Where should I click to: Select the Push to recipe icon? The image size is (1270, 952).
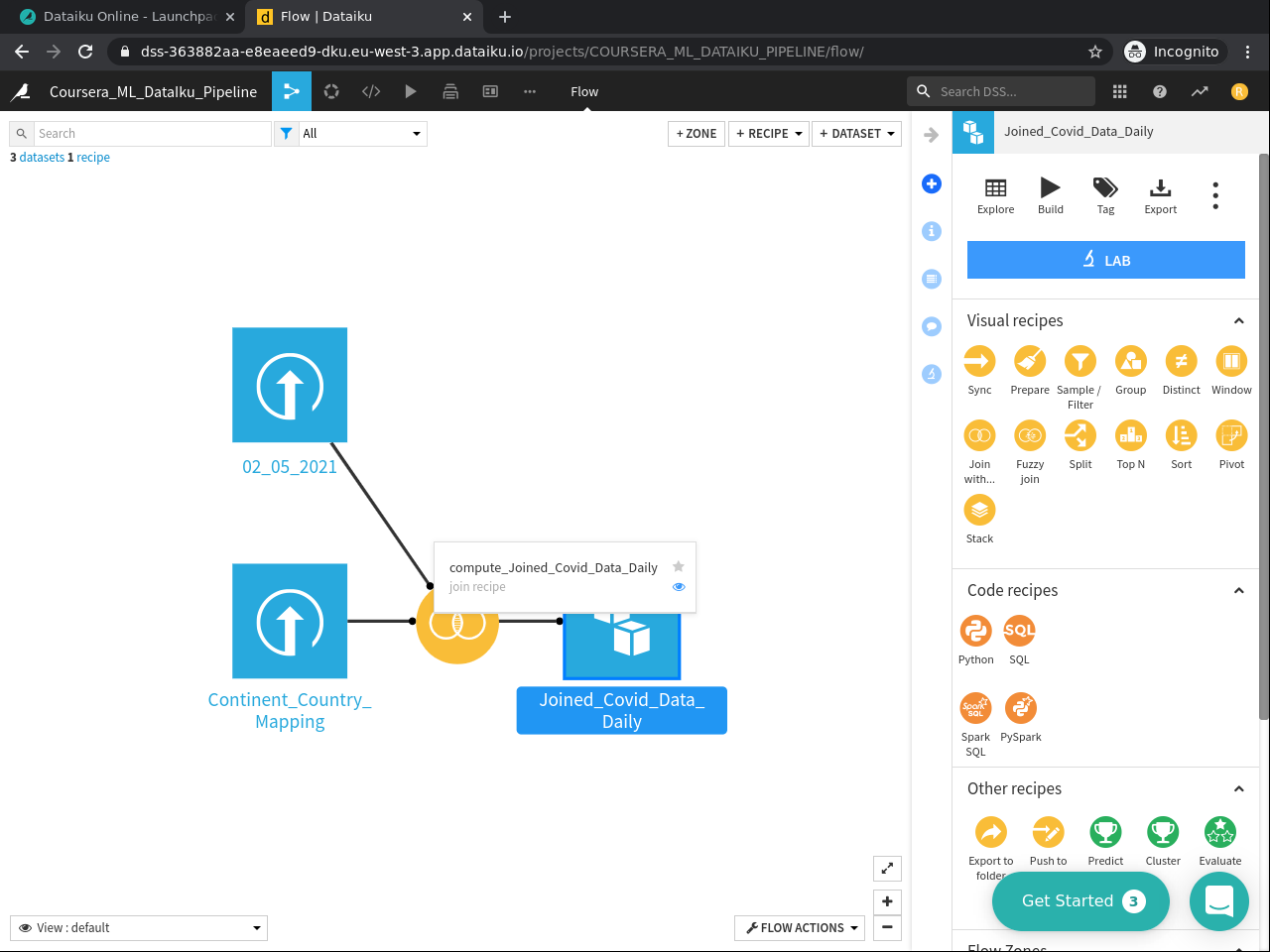[1048, 832]
